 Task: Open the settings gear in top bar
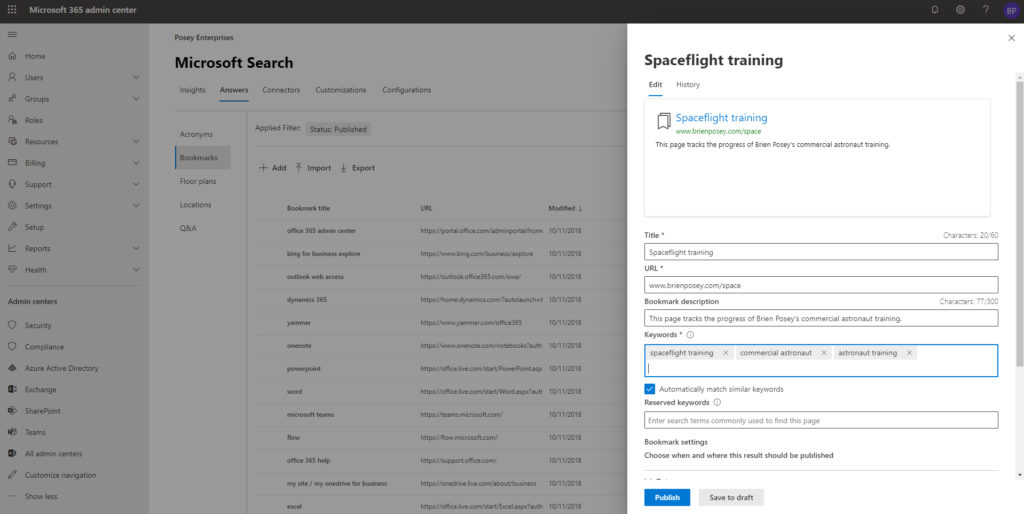click(x=960, y=10)
